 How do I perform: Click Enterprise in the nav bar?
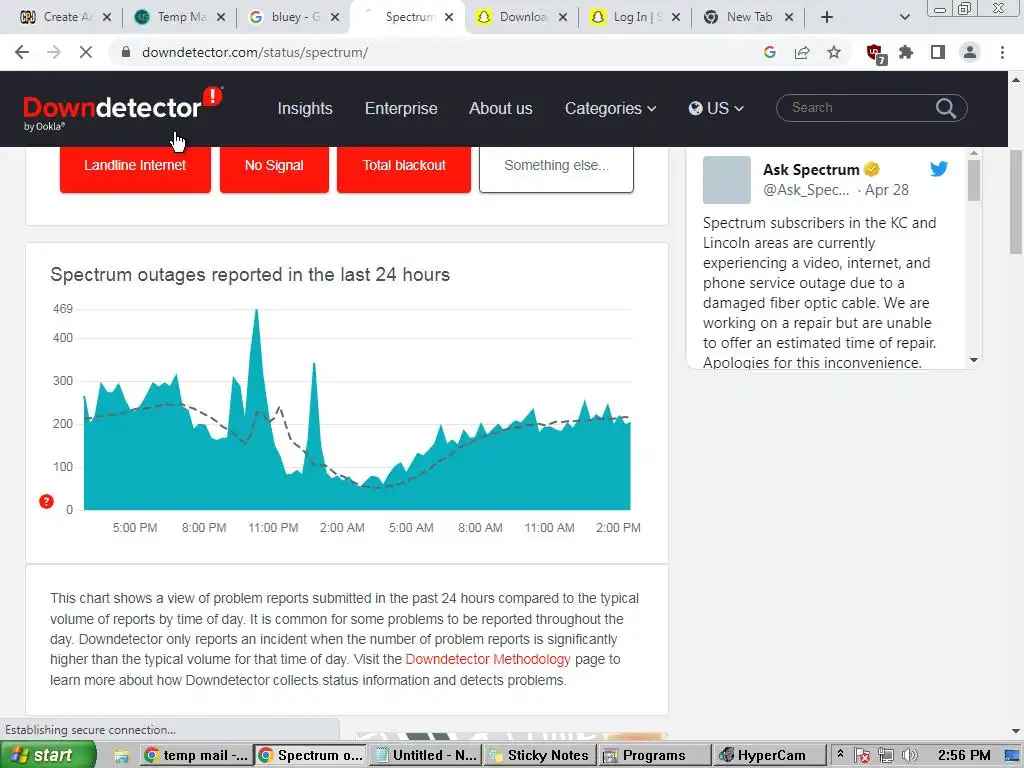(x=401, y=108)
